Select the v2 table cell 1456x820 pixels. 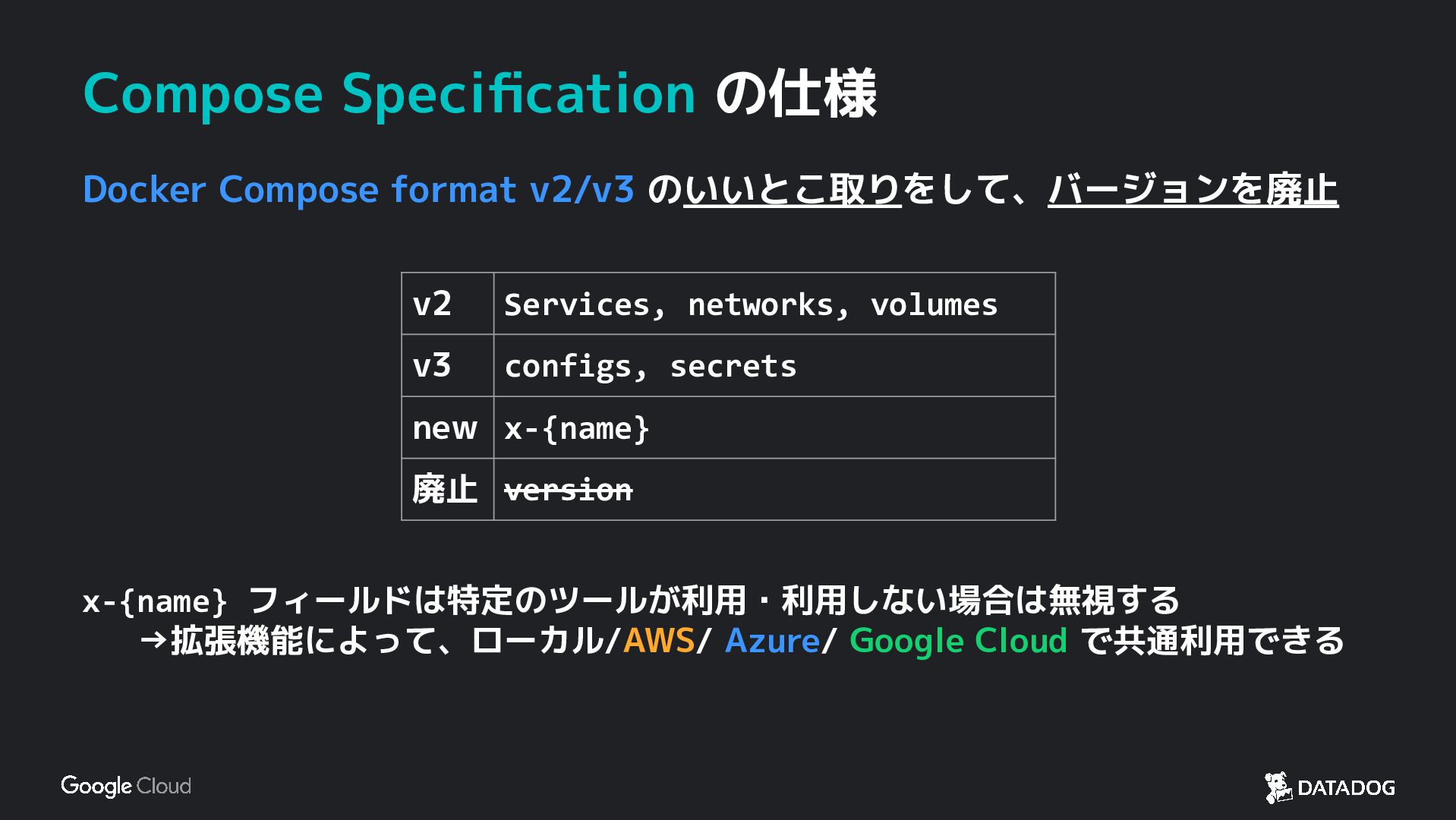(x=447, y=304)
